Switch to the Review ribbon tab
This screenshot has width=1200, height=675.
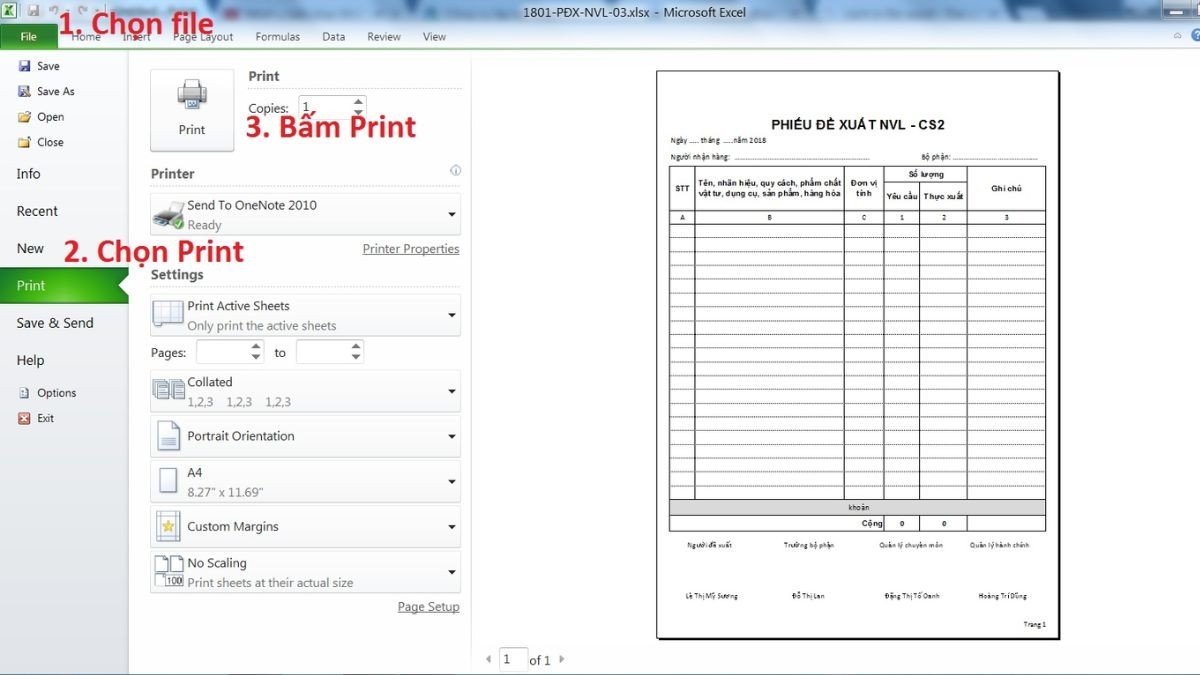tap(383, 36)
